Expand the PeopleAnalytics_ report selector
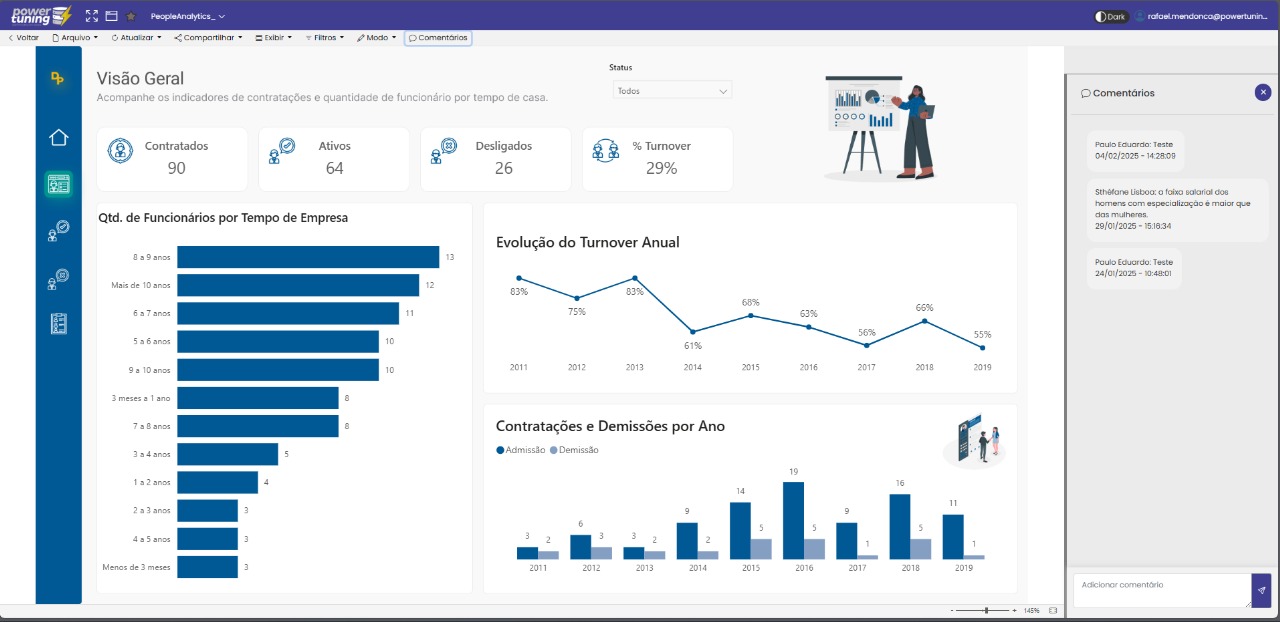The height and width of the screenshot is (622, 1280). click(x=188, y=16)
